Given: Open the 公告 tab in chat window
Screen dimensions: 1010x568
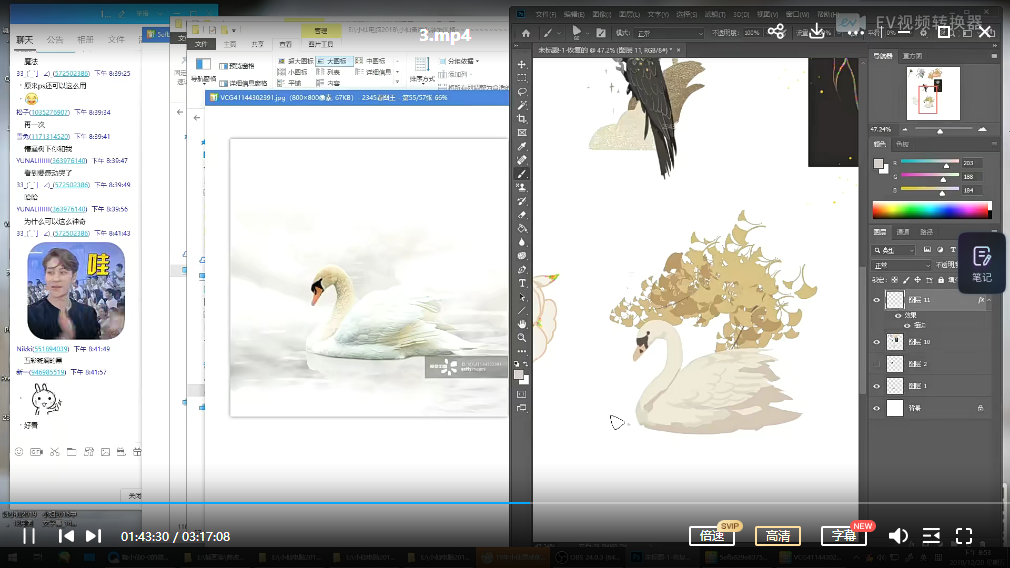Looking at the screenshot, I should coord(55,40).
